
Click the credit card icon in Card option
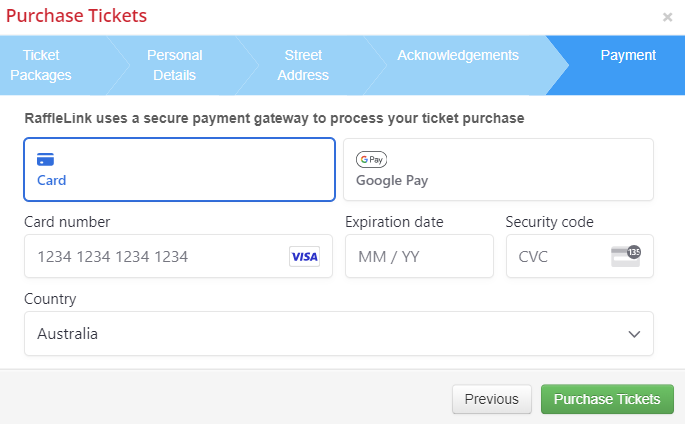point(45,159)
